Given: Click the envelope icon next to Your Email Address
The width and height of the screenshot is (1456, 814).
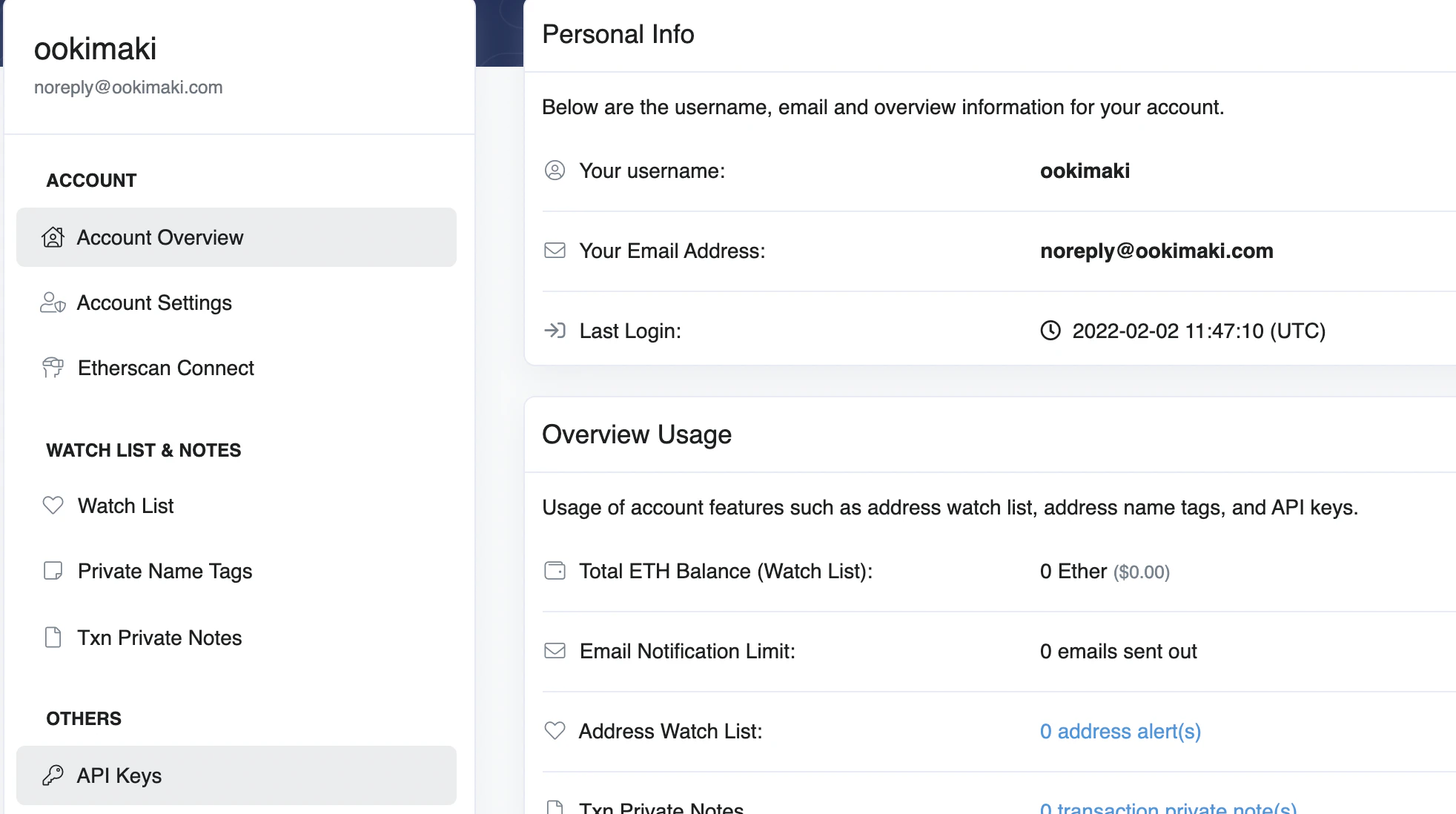Looking at the screenshot, I should coord(555,251).
